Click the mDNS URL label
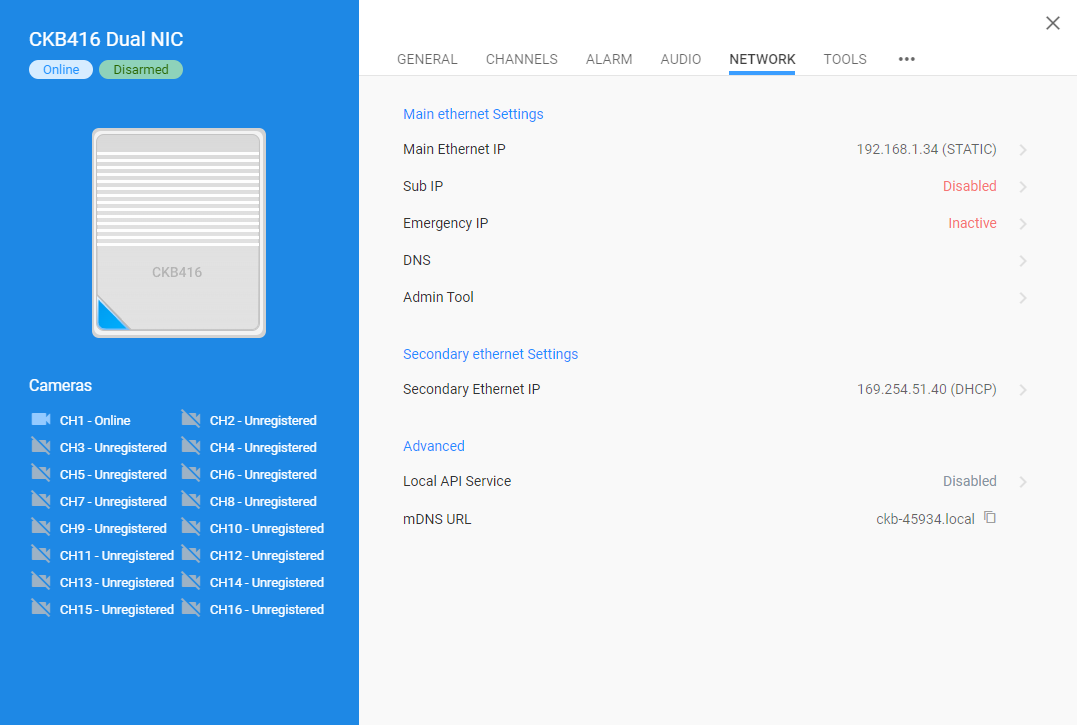 click(x=437, y=519)
